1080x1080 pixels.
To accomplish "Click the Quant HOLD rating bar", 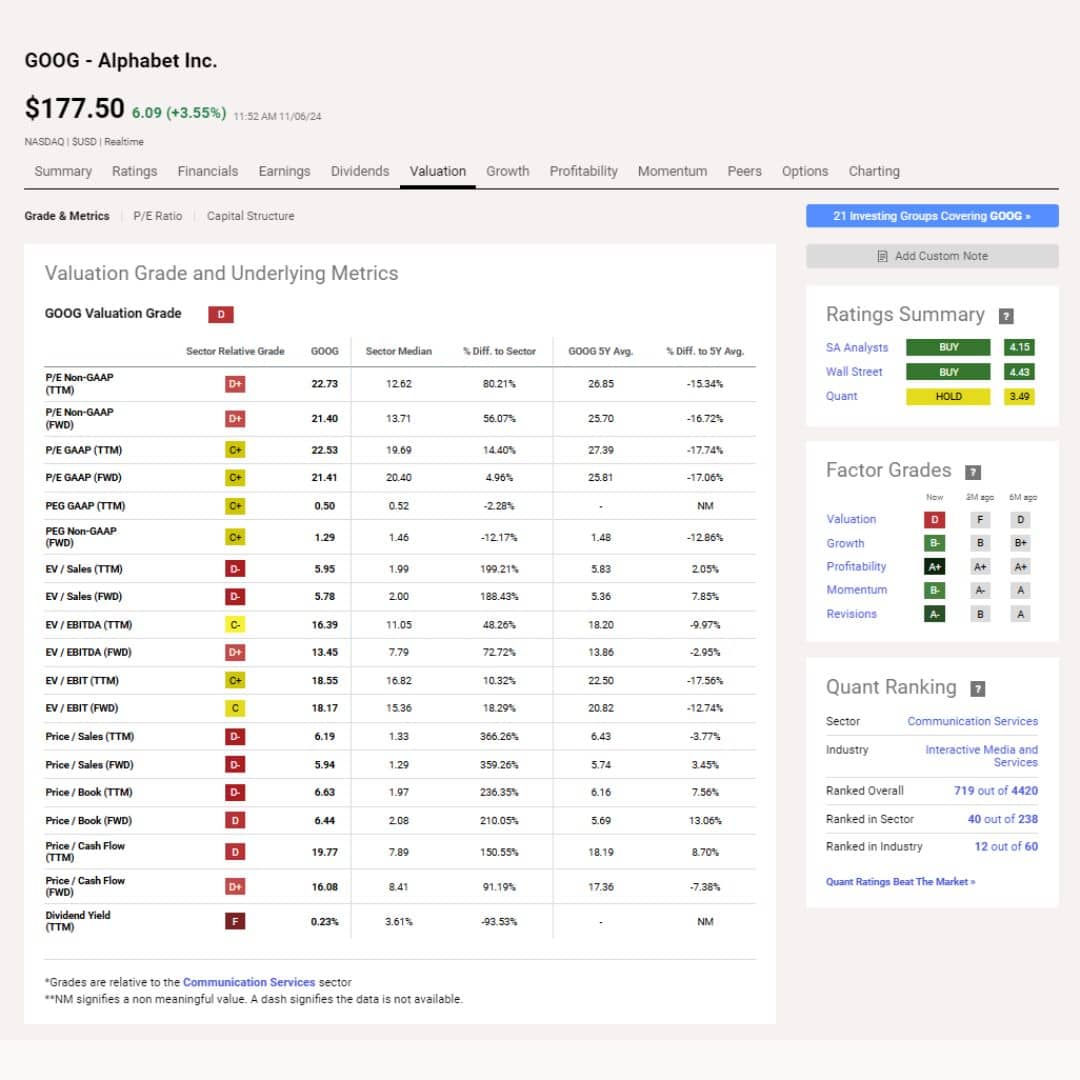I will 948,396.
